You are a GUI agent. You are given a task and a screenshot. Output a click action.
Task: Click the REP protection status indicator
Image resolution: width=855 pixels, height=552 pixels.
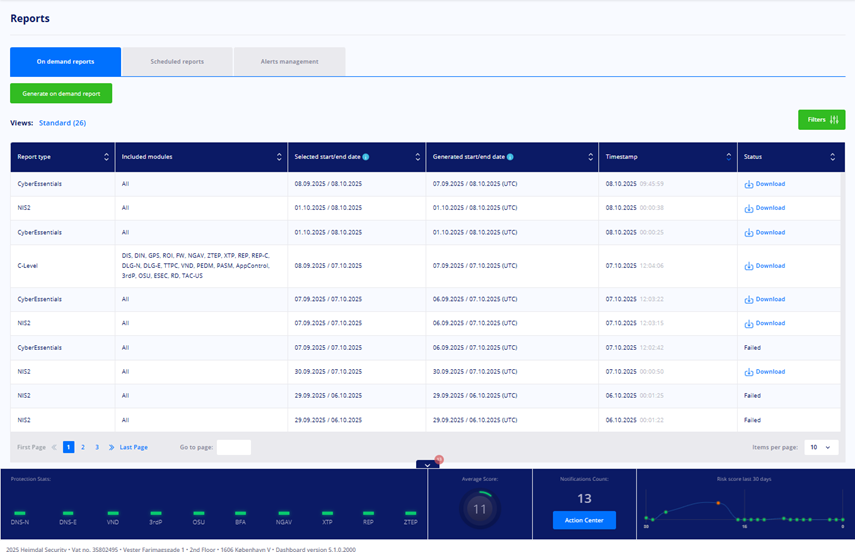pyautogui.click(x=369, y=513)
